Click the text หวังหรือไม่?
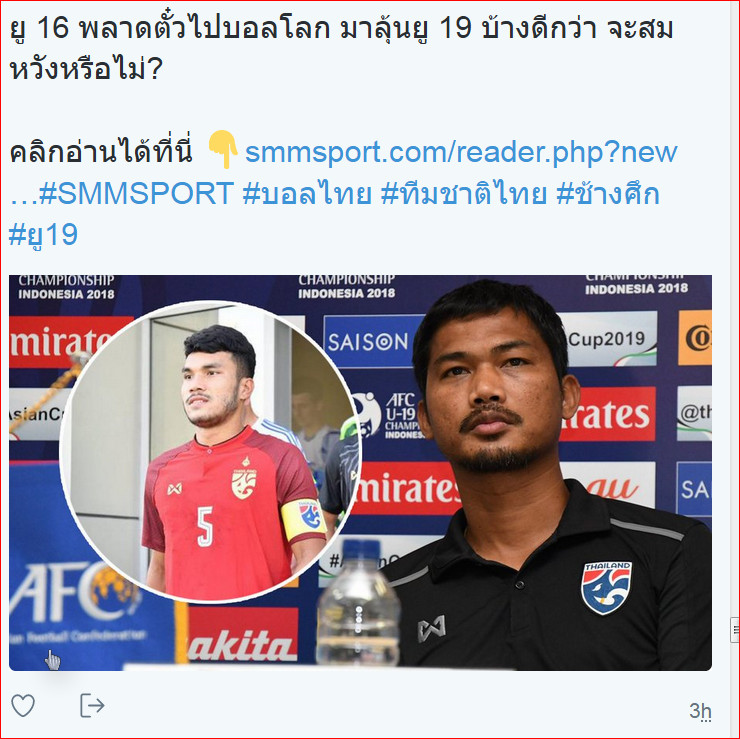The width and height of the screenshot is (740, 739). point(86,69)
